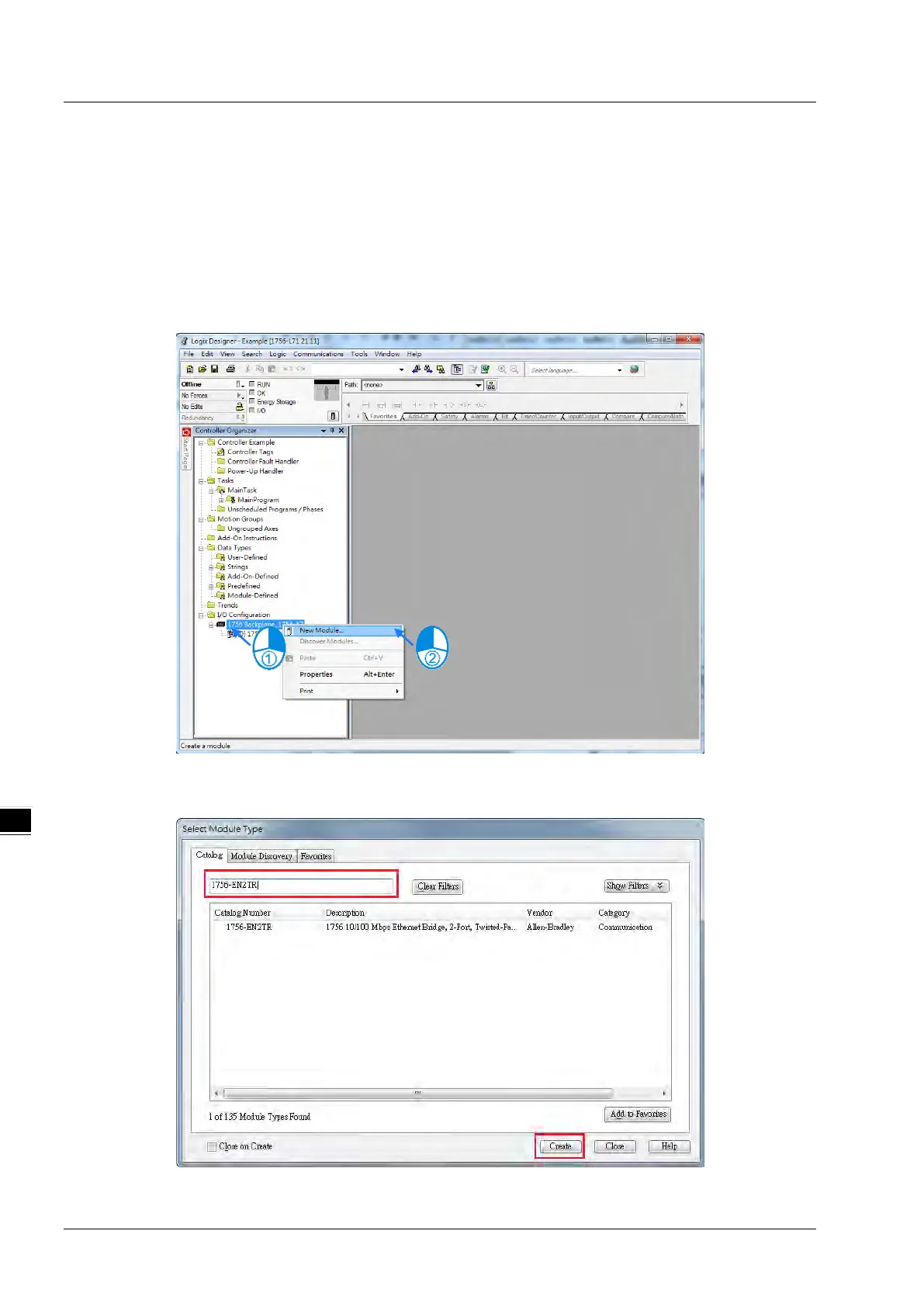This screenshot has height=1307, width=924.
Task: Open the Path combo box dropdown
Action: (479, 385)
